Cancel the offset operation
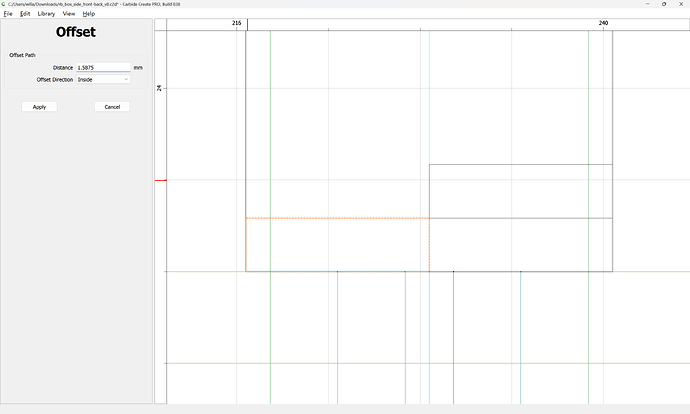Viewport: 690px width, 414px height. coord(112,107)
